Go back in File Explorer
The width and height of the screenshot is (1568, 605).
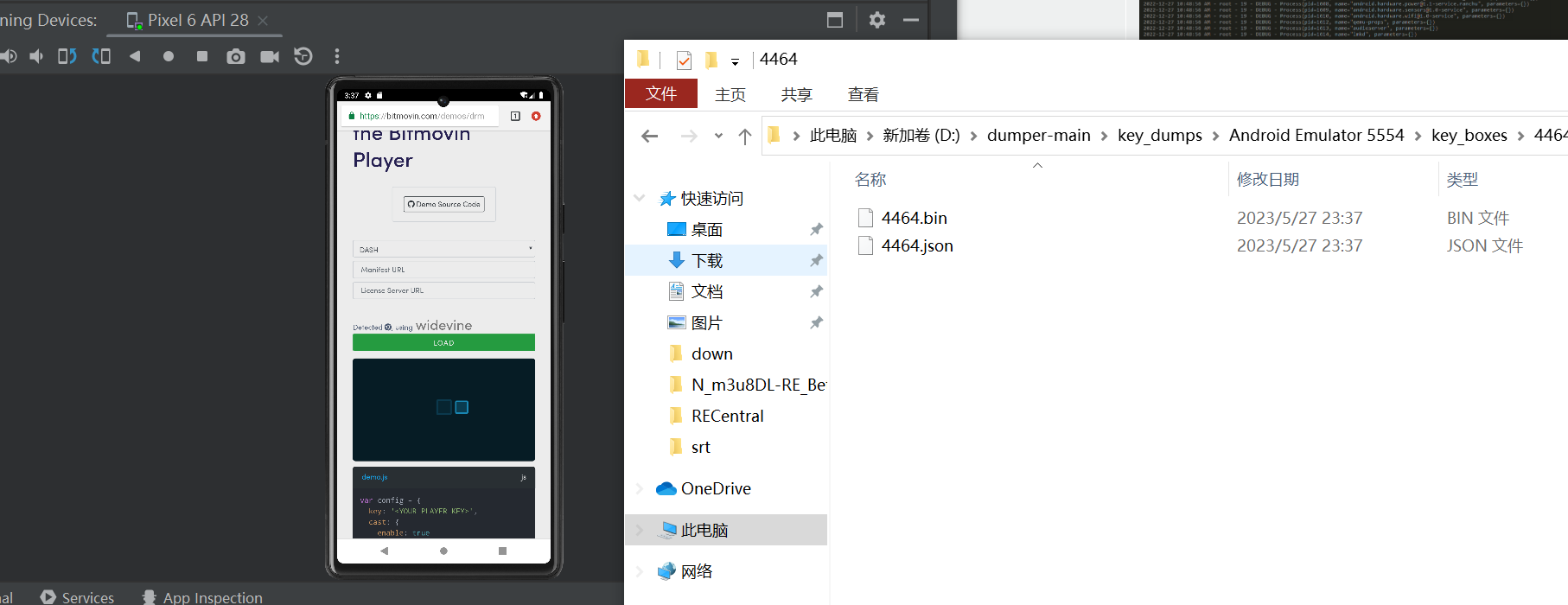click(x=650, y=136)
